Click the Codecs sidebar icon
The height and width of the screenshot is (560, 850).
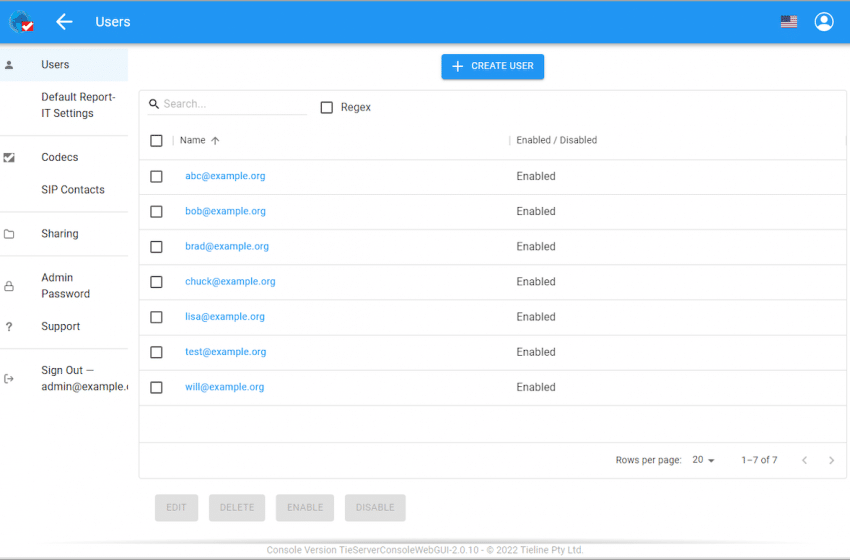coord(10,158)
